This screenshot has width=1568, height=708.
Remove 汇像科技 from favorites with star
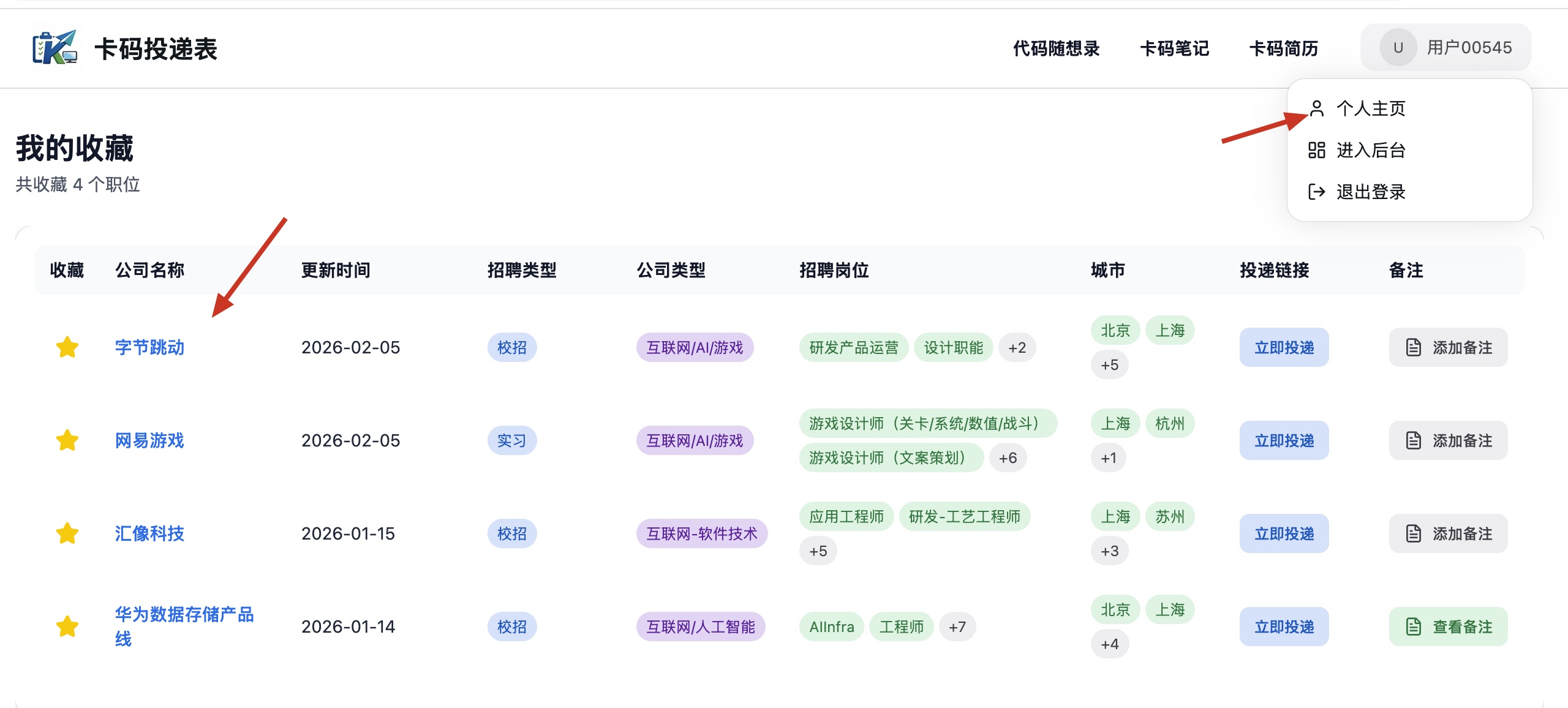click(x=67, y=533)
